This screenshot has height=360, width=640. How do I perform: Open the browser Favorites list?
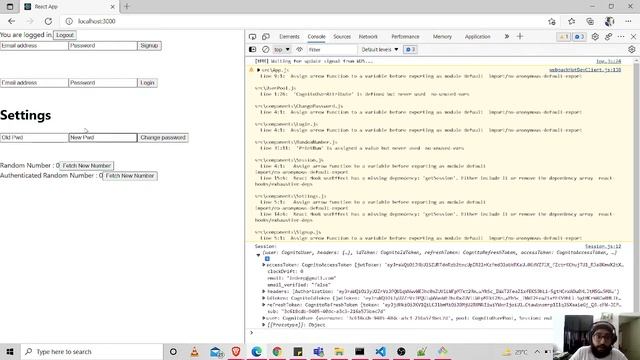(x=571, y=21)
